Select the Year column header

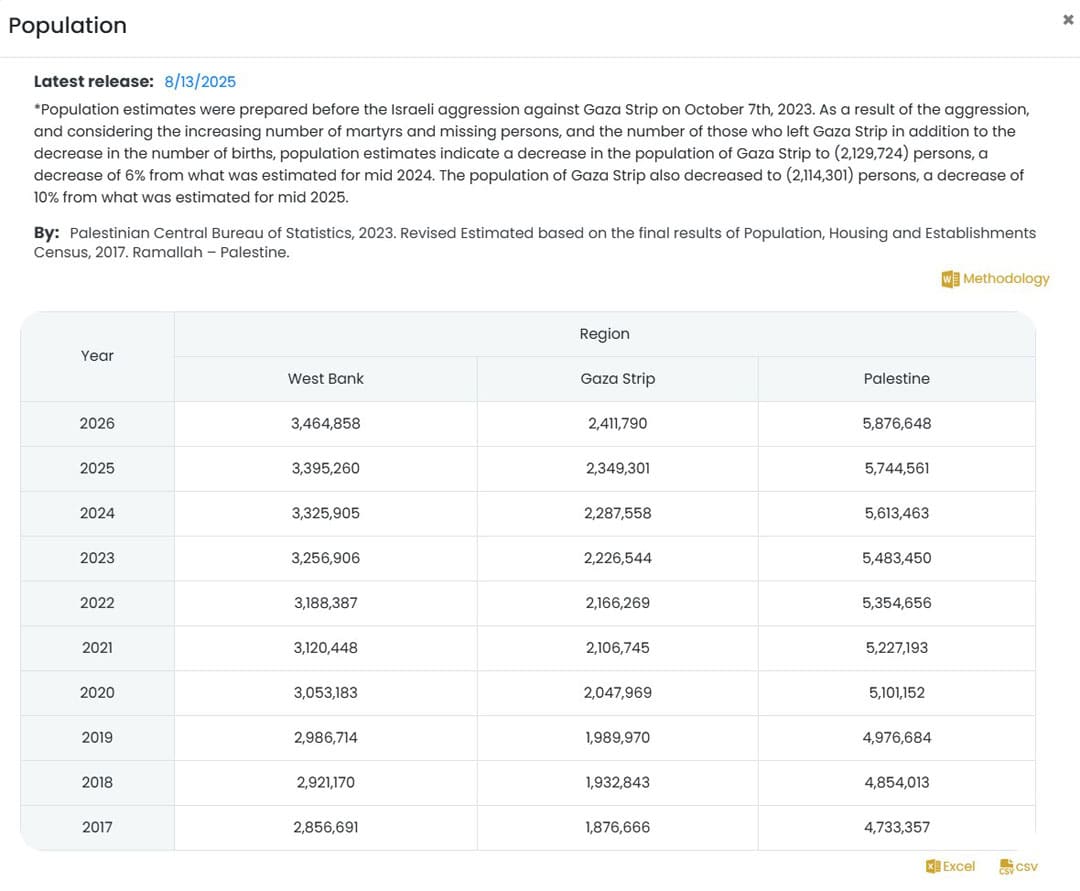tap(97, 356)
